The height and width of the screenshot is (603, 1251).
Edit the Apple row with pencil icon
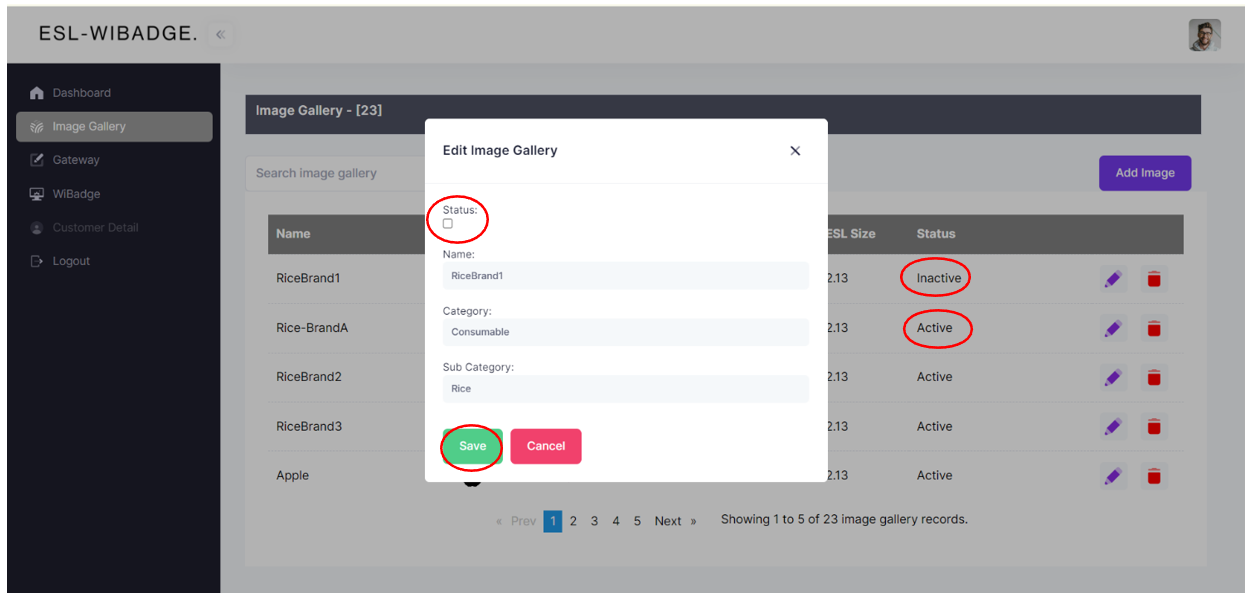click(1113, 476)
